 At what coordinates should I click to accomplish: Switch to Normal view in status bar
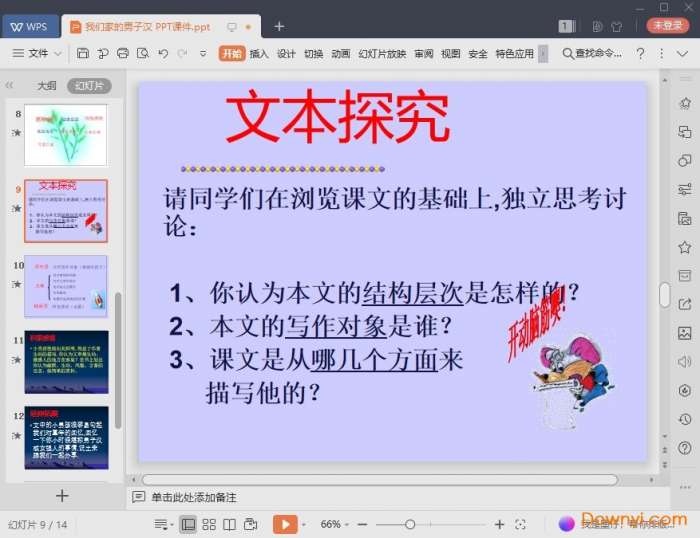tap(188, 525)
